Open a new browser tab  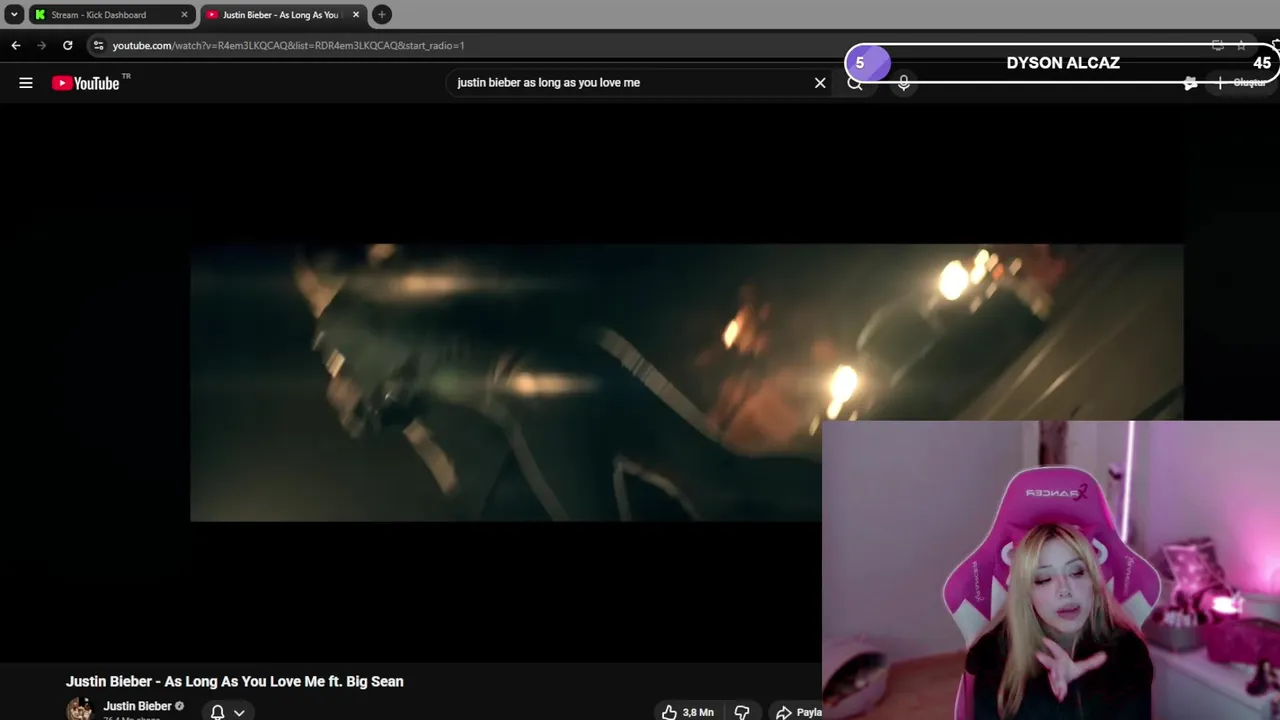pyautogui.click(x=382, y=15)
